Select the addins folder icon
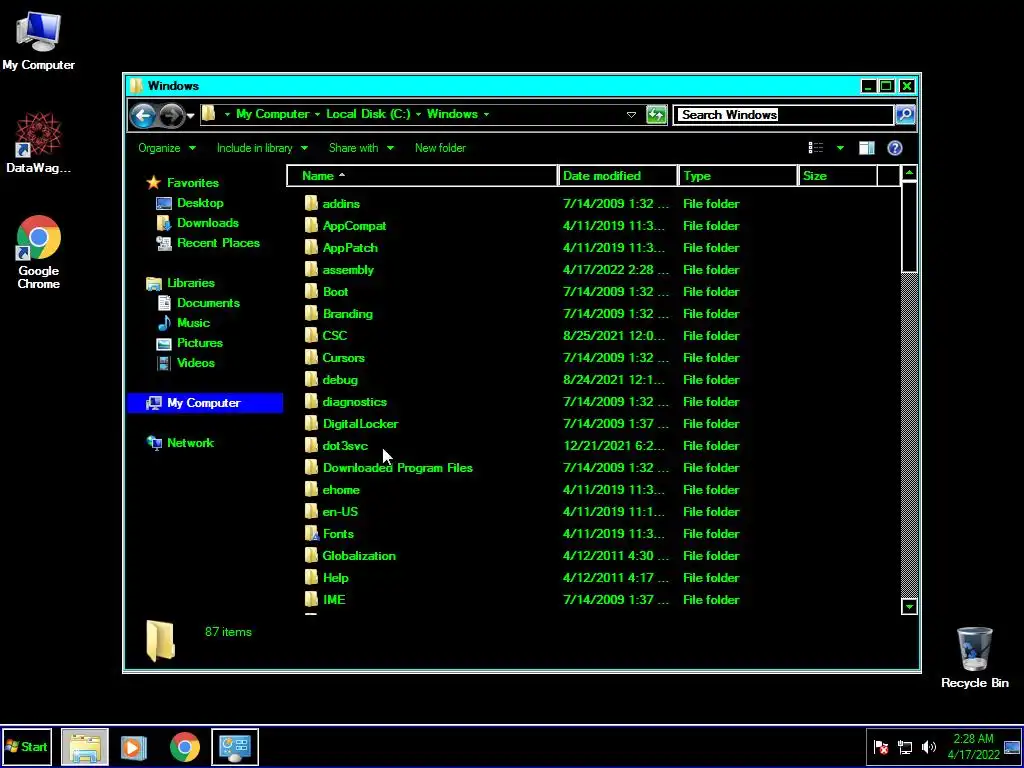This screenshot has height=768, width=1024. 312,203
